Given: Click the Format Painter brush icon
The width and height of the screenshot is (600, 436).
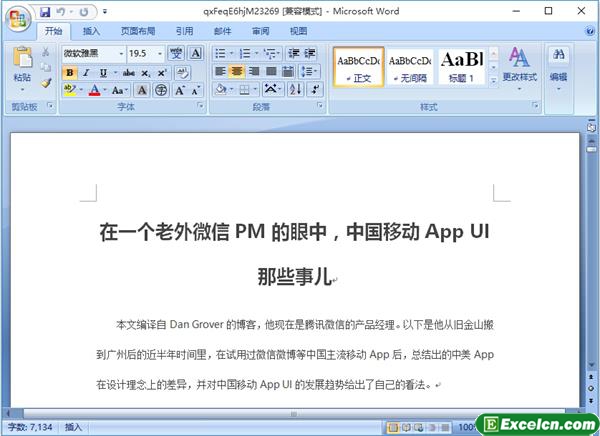Looking at the screenshot, I should 46,83.
